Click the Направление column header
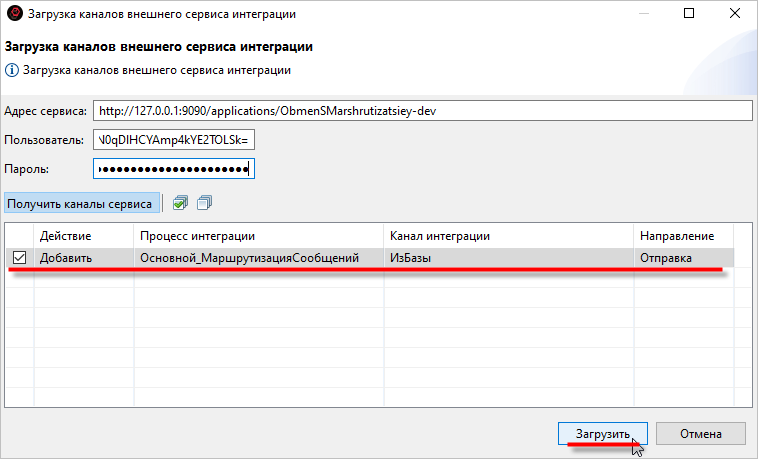 [682, 235]
